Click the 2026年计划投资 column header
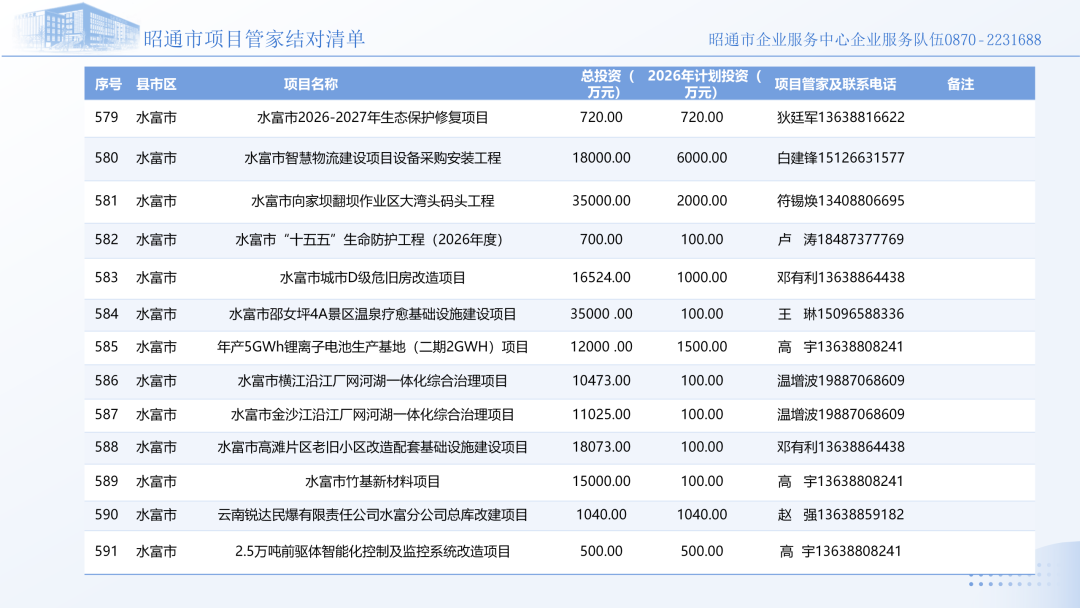Screen dimensions: 1080x608 704,84
